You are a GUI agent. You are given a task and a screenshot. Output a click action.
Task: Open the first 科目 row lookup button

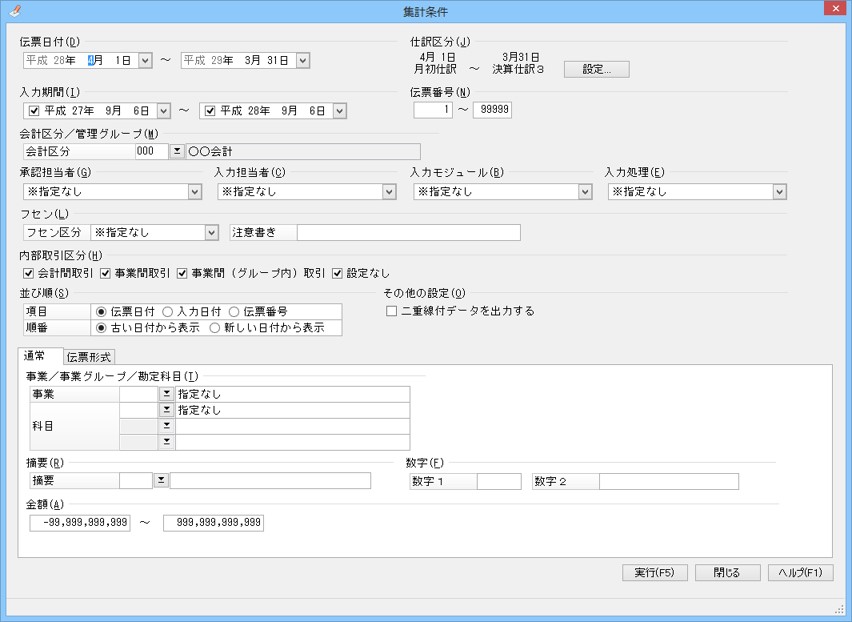pos(166,410)
